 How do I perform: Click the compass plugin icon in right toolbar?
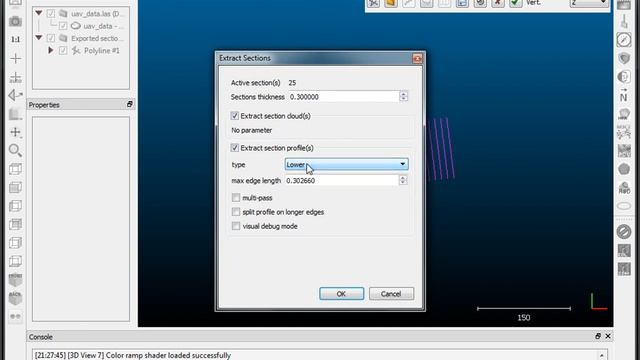pos(624,40)
